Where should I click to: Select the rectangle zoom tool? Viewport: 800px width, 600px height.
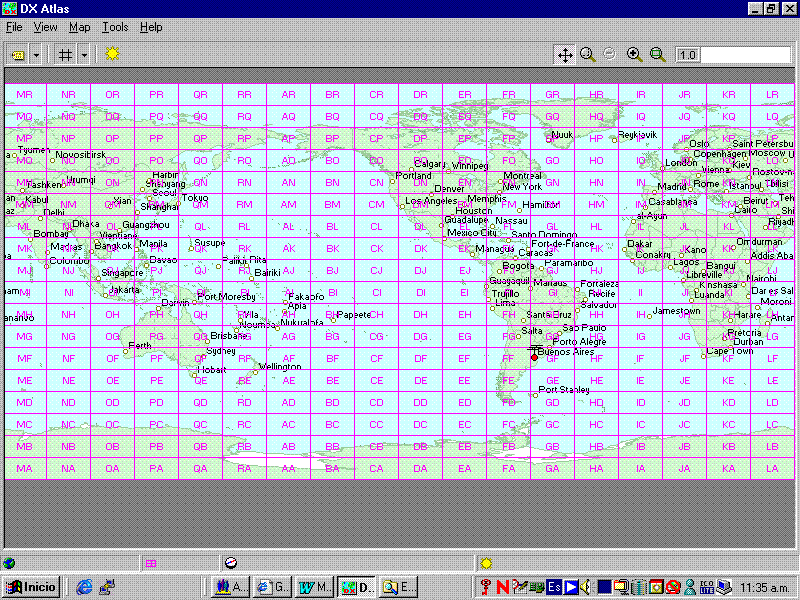pos(656,55)
